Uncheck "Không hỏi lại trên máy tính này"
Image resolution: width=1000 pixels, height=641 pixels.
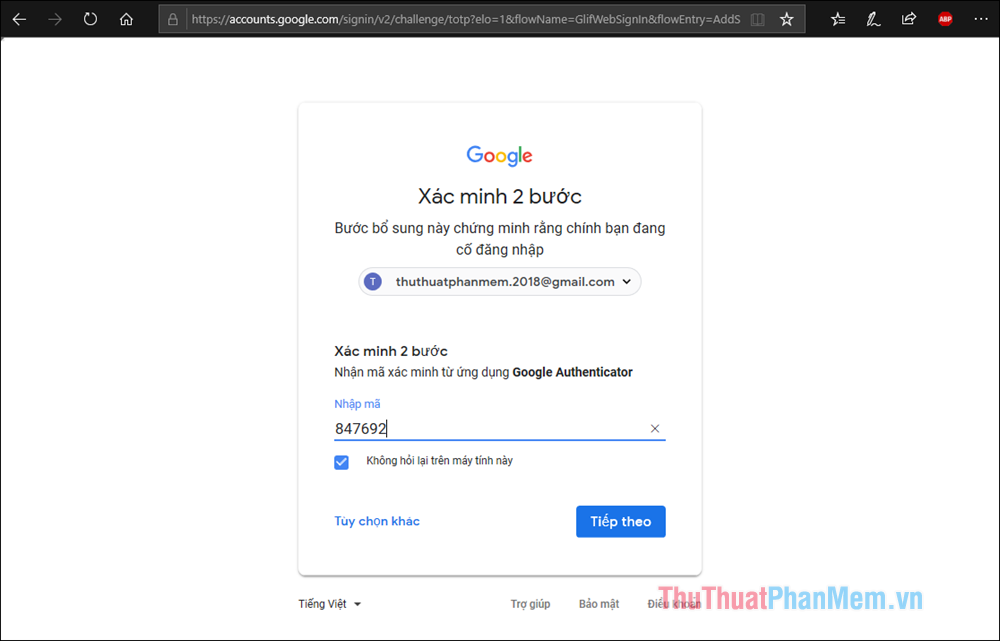coord(341,462)
